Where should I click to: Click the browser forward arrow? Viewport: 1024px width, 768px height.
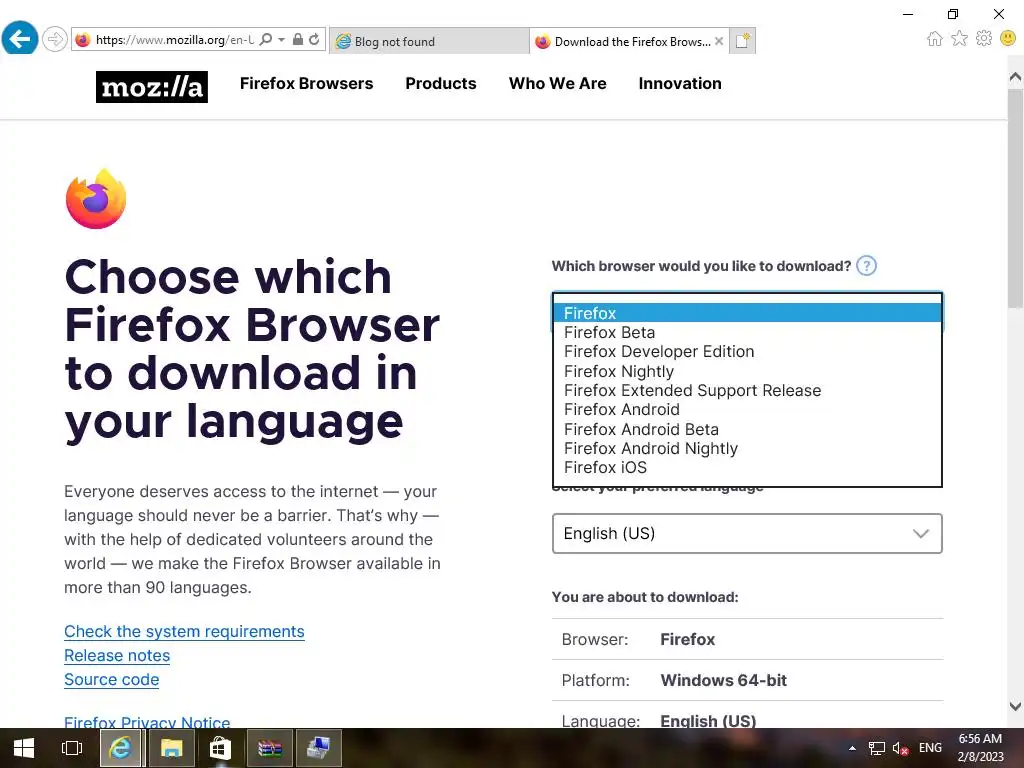pyautogui.click(x=55, y=39)
